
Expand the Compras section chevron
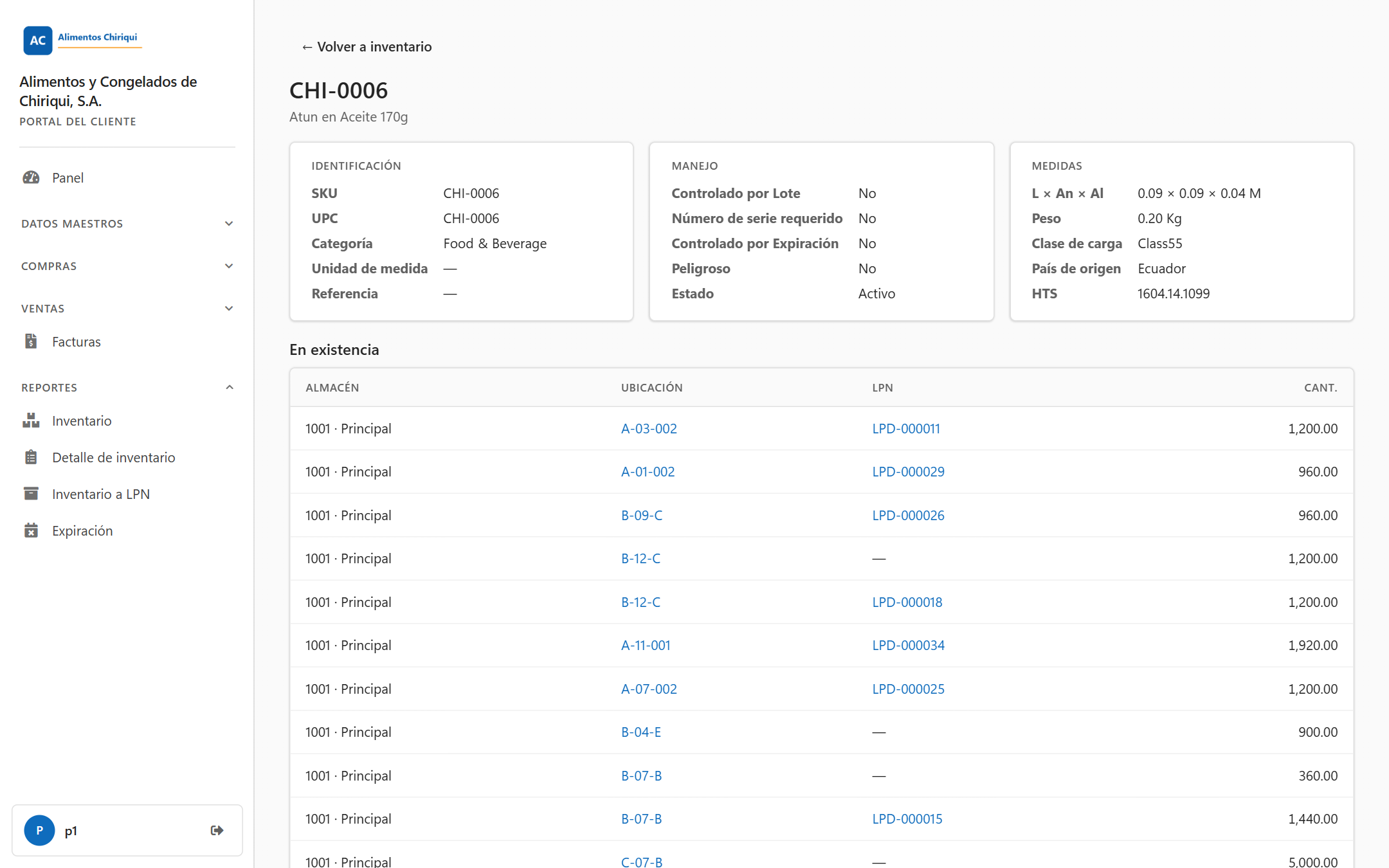tap(229, 266)
